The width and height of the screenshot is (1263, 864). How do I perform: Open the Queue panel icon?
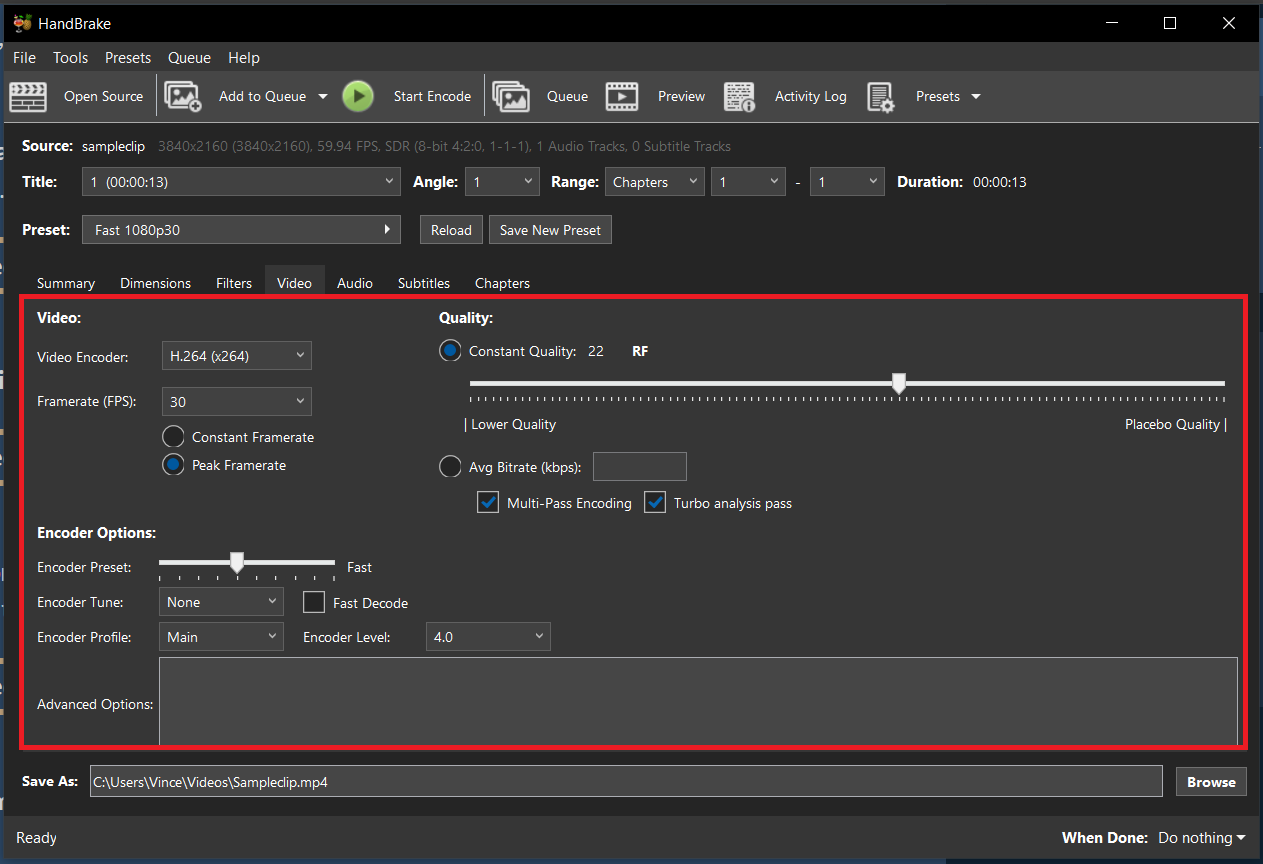(511, 96)
